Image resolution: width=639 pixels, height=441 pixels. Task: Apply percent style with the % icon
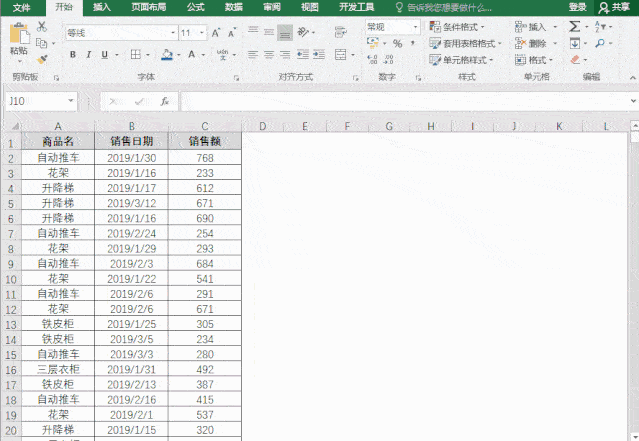(397, 43)
